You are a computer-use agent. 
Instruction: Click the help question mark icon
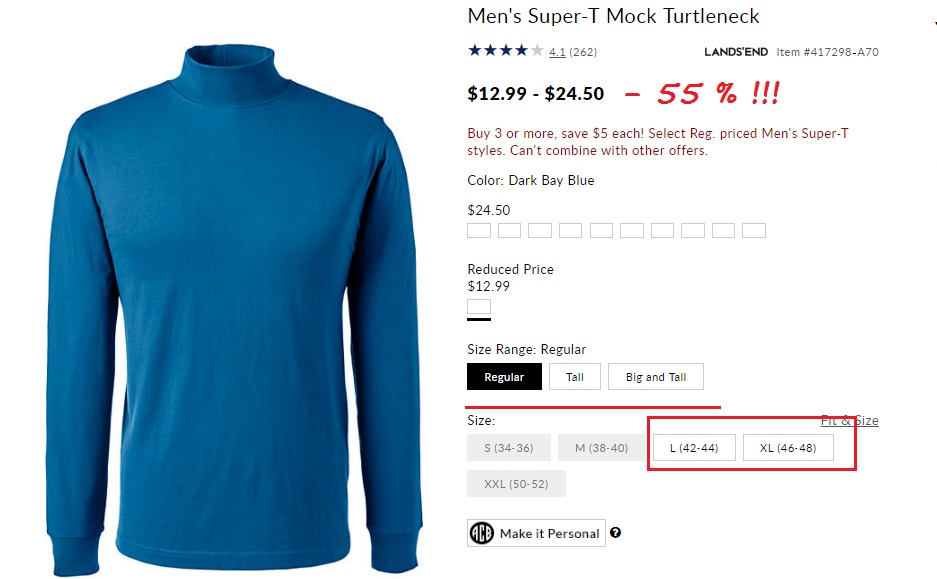(615, 533)
